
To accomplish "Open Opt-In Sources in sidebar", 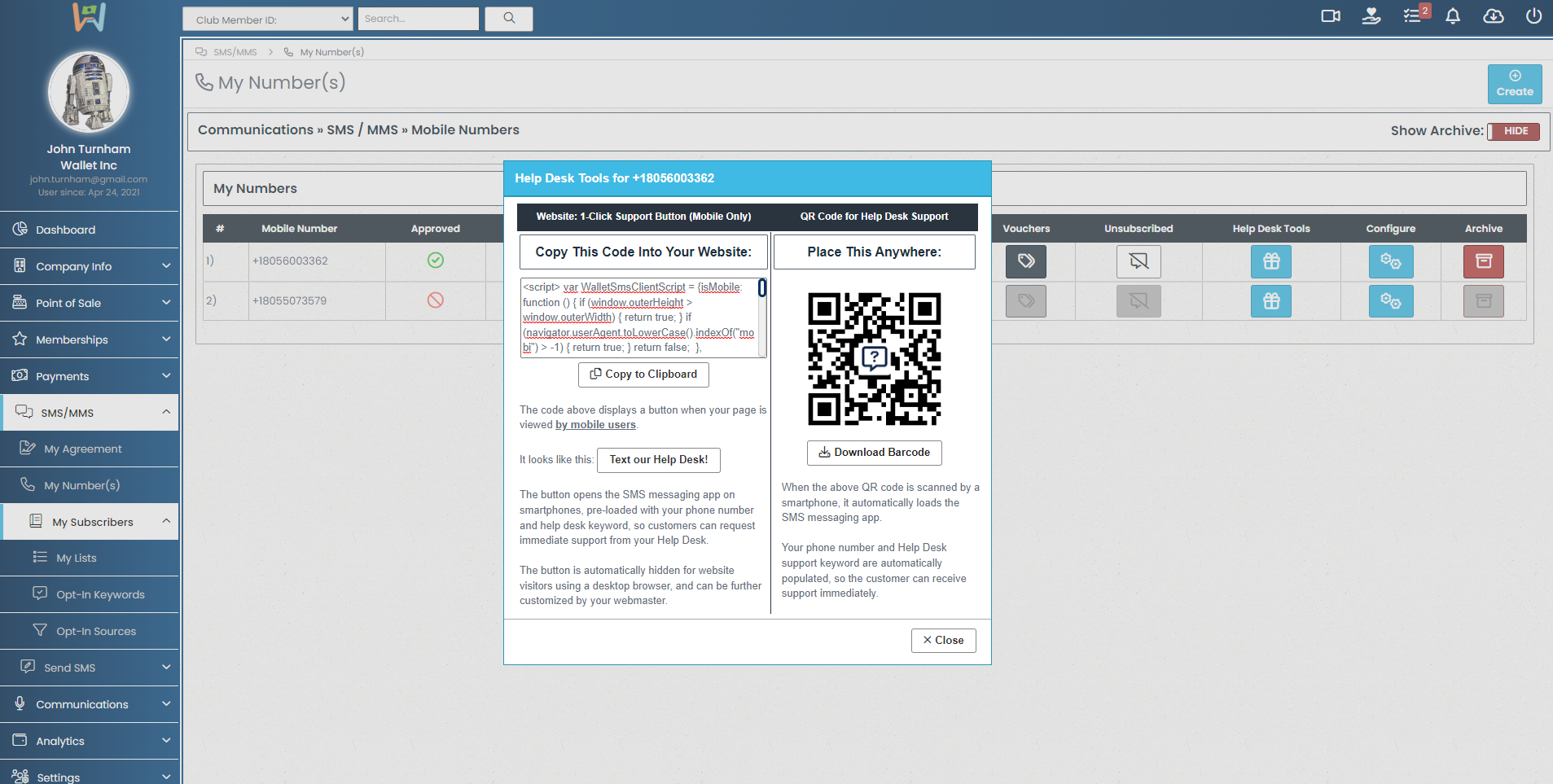I will [x=89, y=631].
